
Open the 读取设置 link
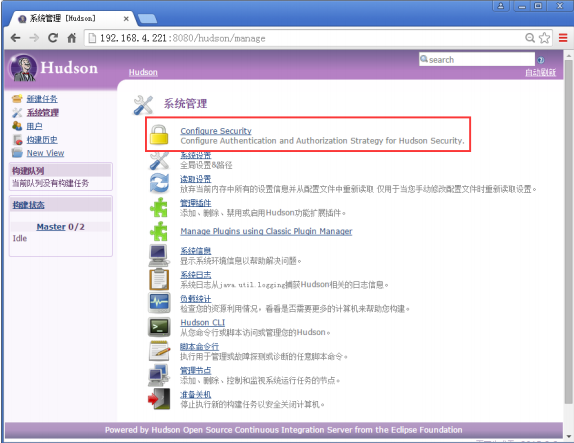point(195,179)
